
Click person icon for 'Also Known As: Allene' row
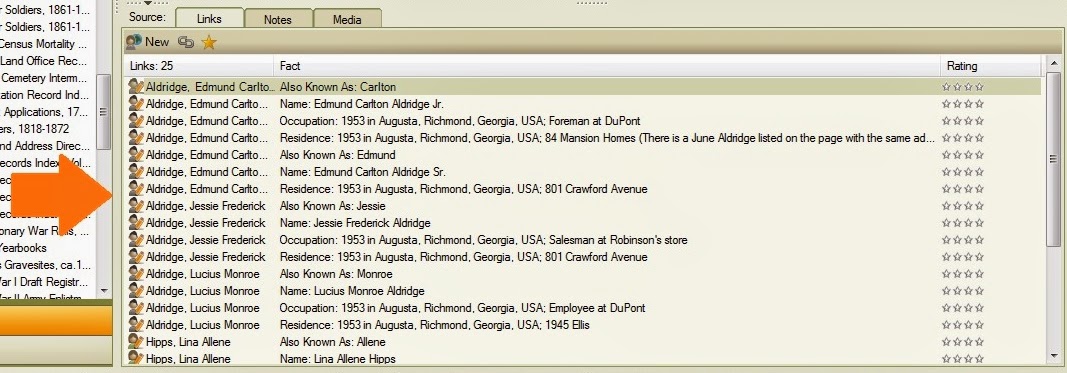pos(136,342)
